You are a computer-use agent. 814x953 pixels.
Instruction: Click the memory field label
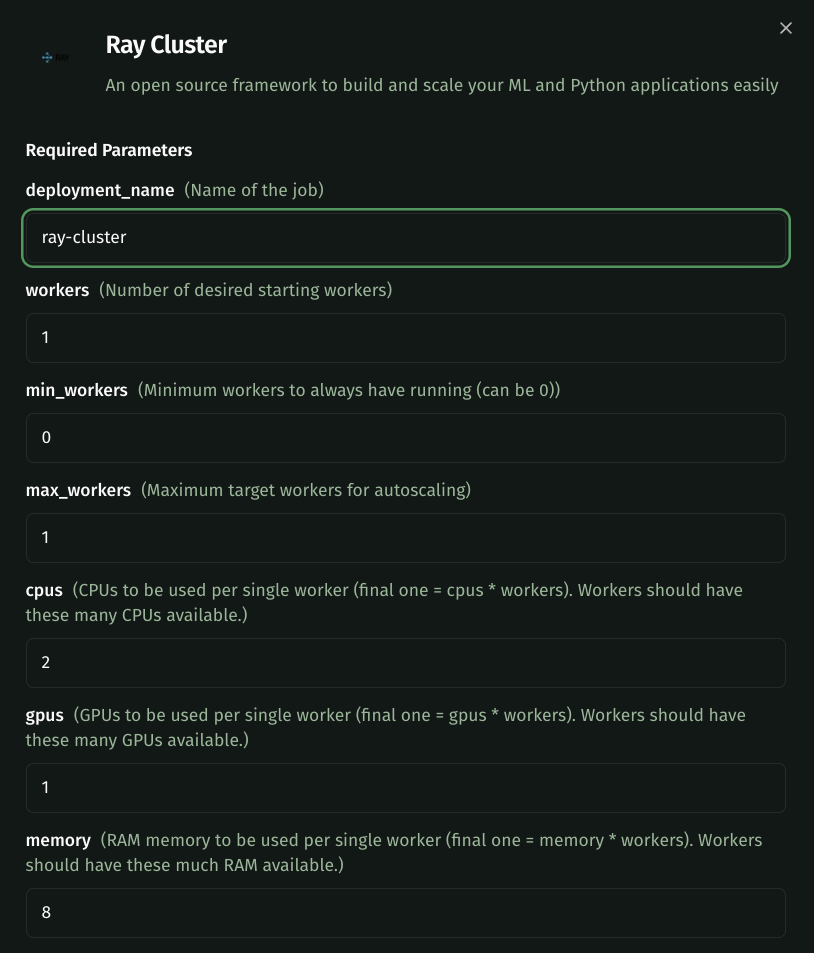[x=58, y=840]
